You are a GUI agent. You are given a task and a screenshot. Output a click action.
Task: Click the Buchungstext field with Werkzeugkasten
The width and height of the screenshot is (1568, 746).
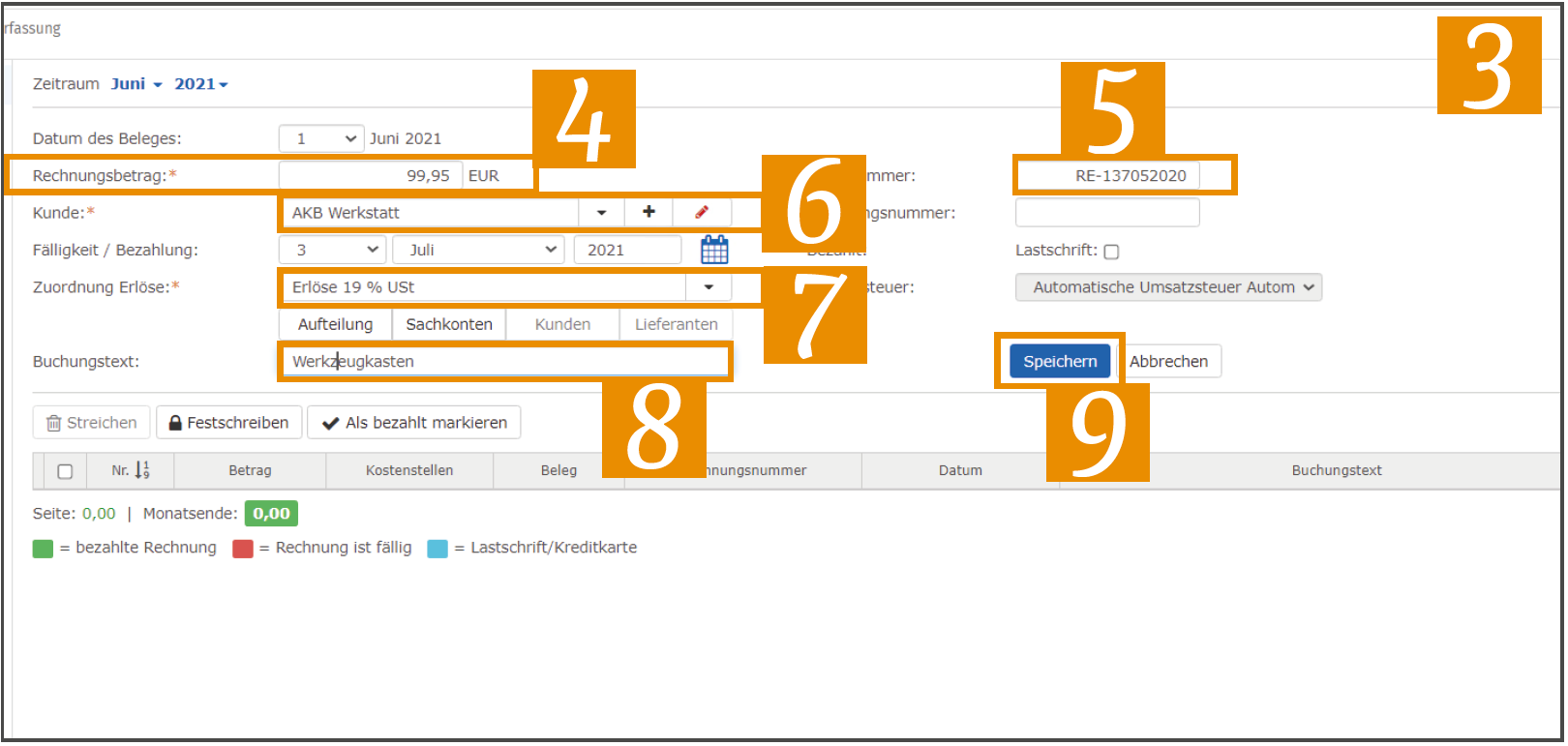point(504,361)
